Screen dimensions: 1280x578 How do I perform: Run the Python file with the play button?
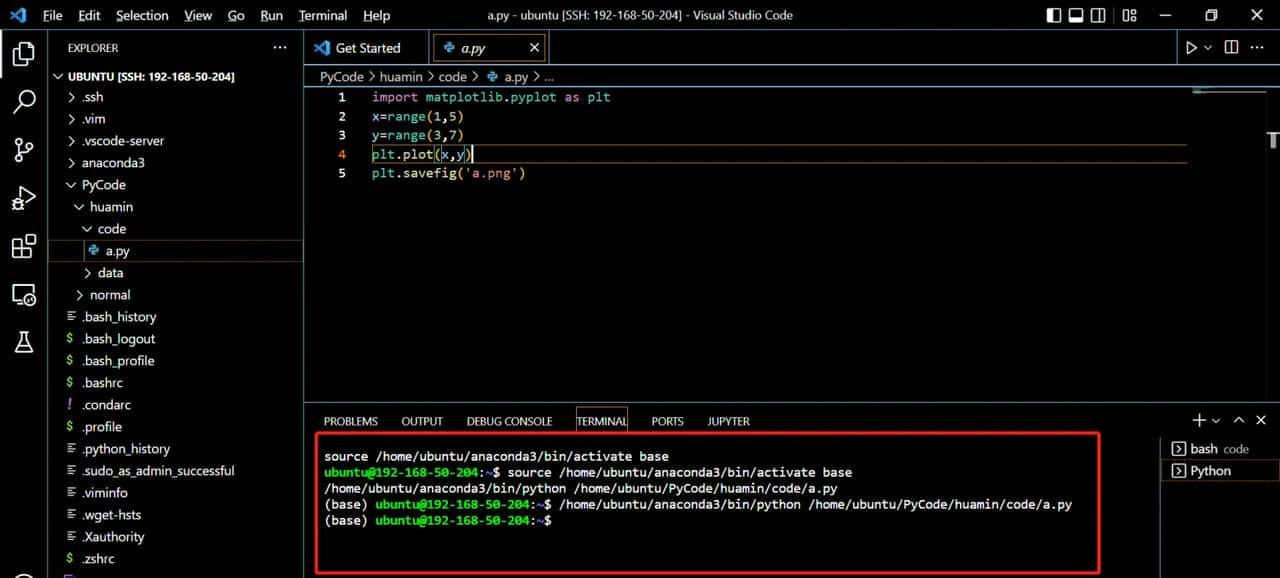pos(1191,47)
